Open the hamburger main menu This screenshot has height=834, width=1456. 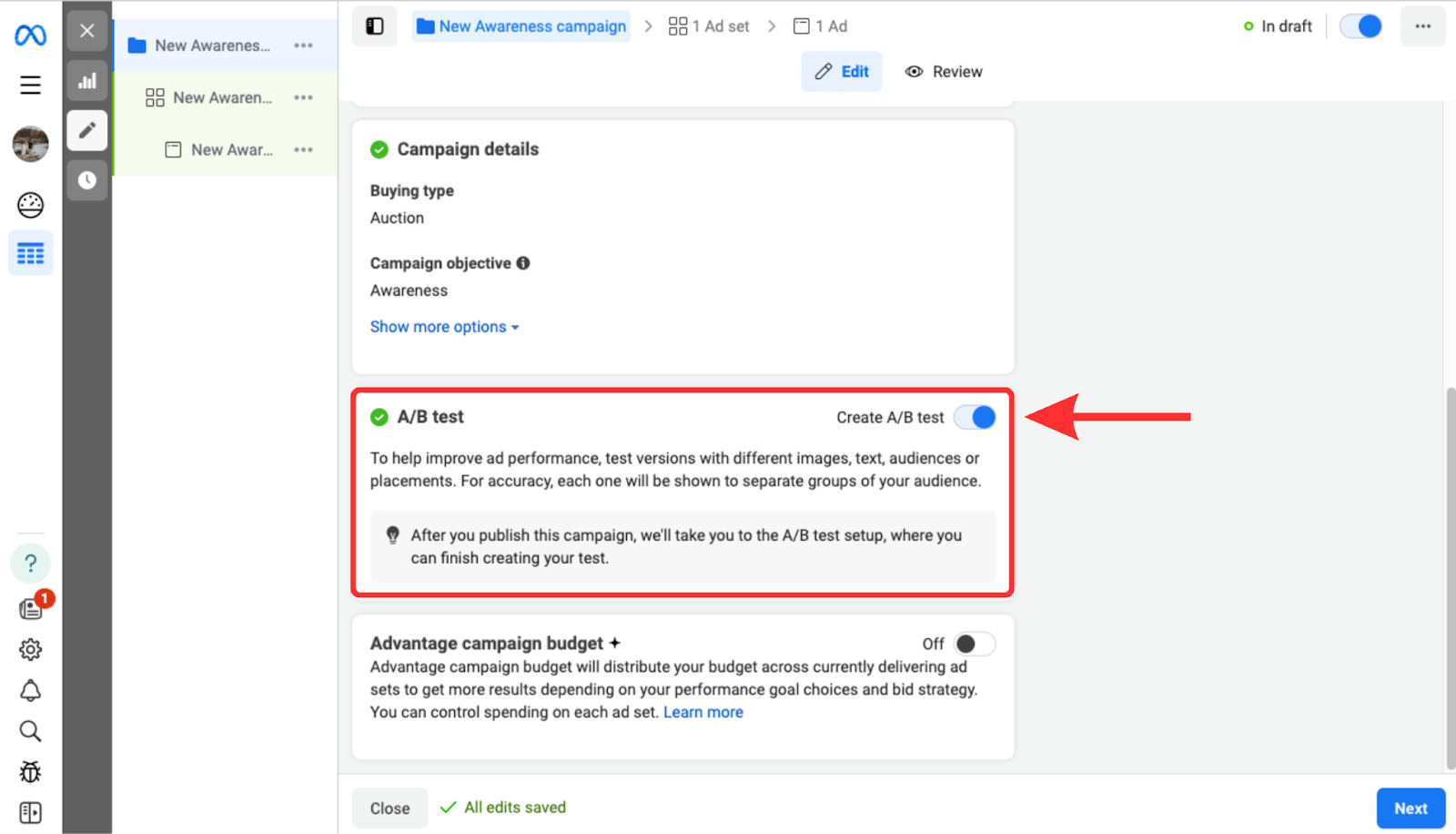[30, 85]
